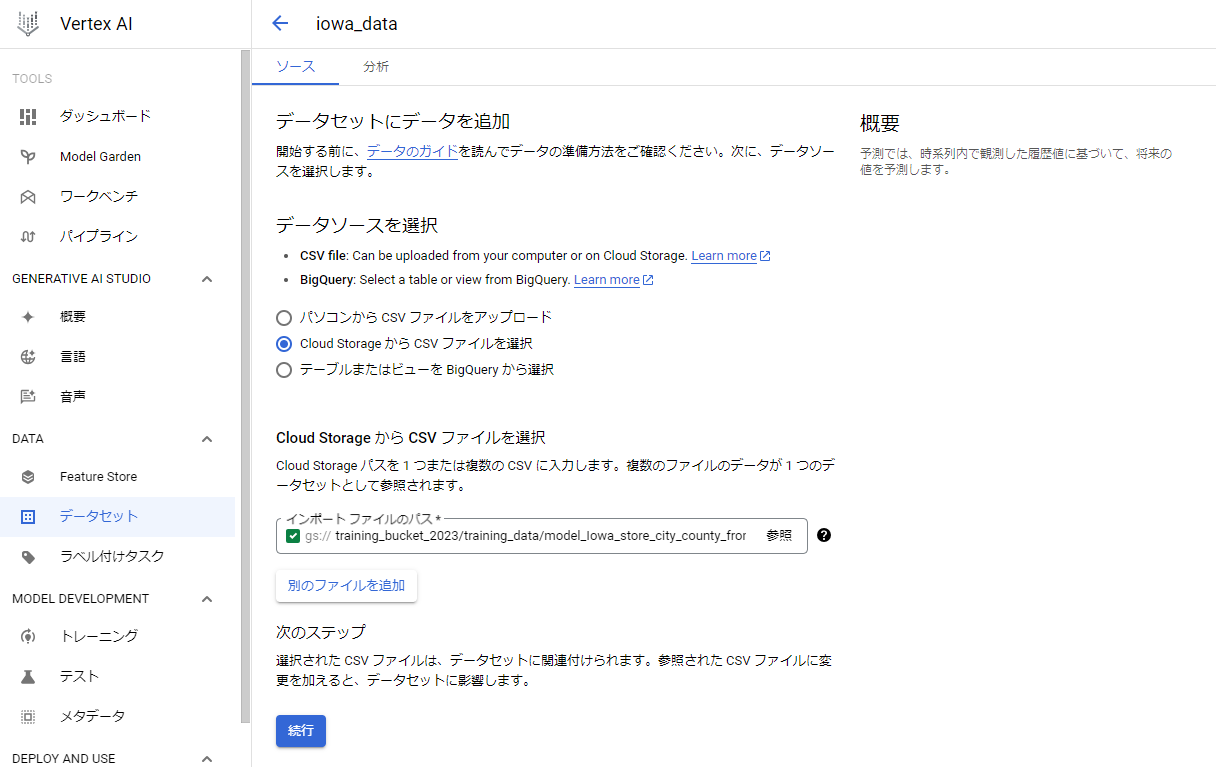Click the ラベル付けタスク tag icon

(28, 556)
